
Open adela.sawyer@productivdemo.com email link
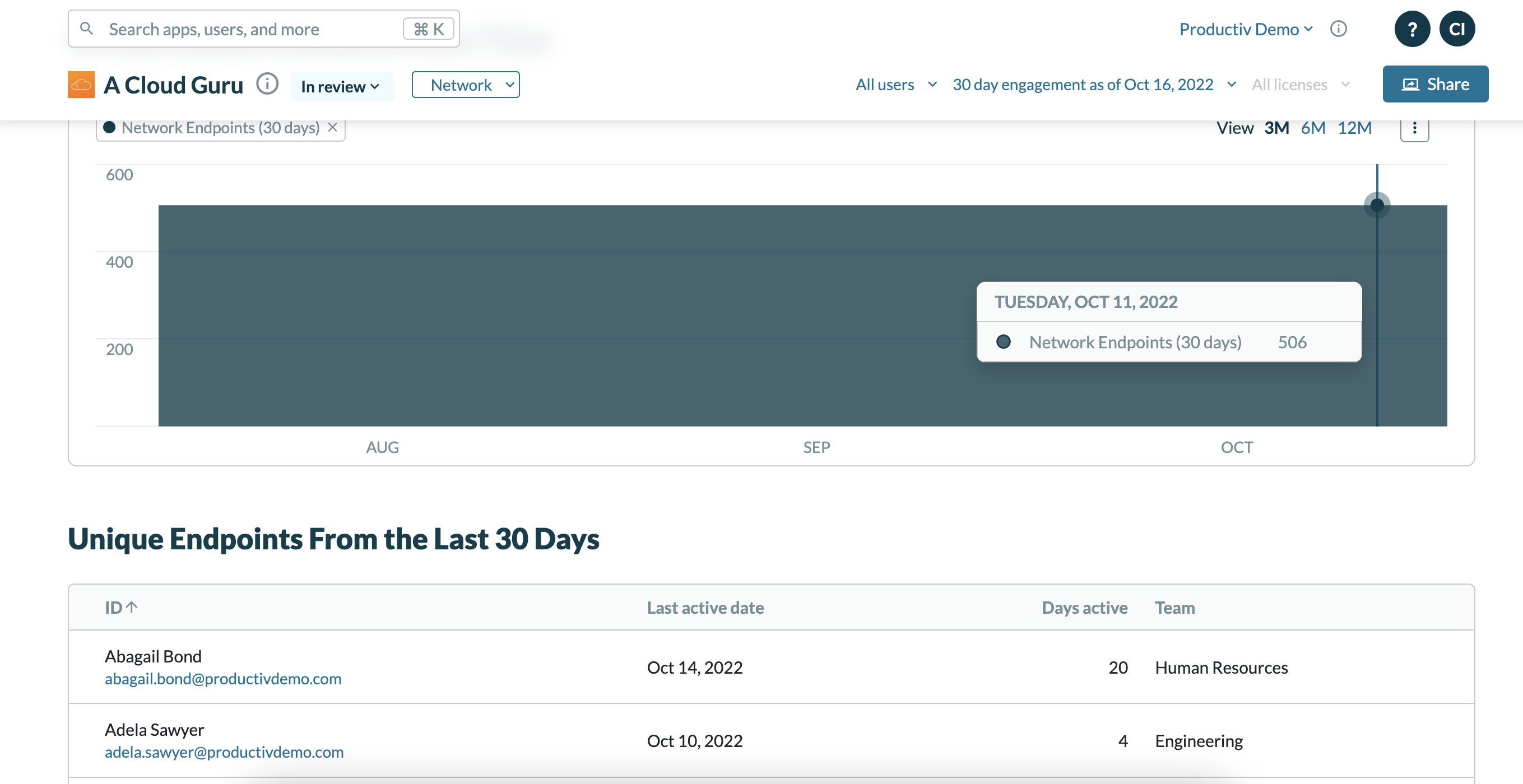click(x=224, y=752)
